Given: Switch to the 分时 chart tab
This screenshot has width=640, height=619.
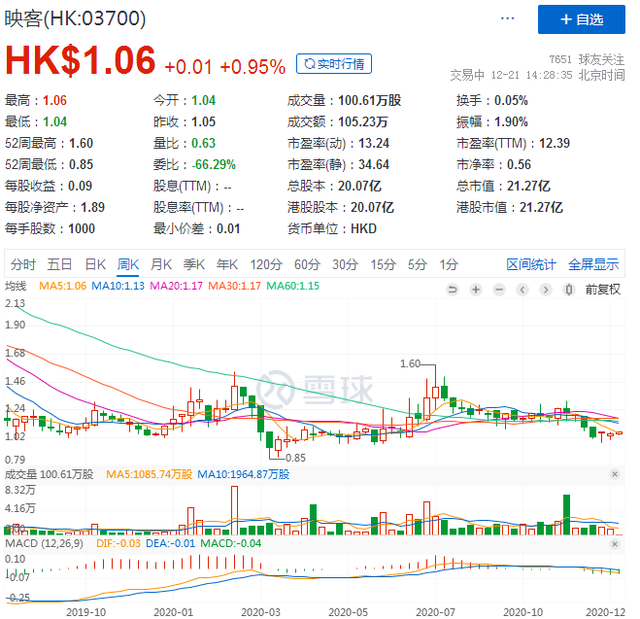Looking at the screenshot, I should coord(23,264).
